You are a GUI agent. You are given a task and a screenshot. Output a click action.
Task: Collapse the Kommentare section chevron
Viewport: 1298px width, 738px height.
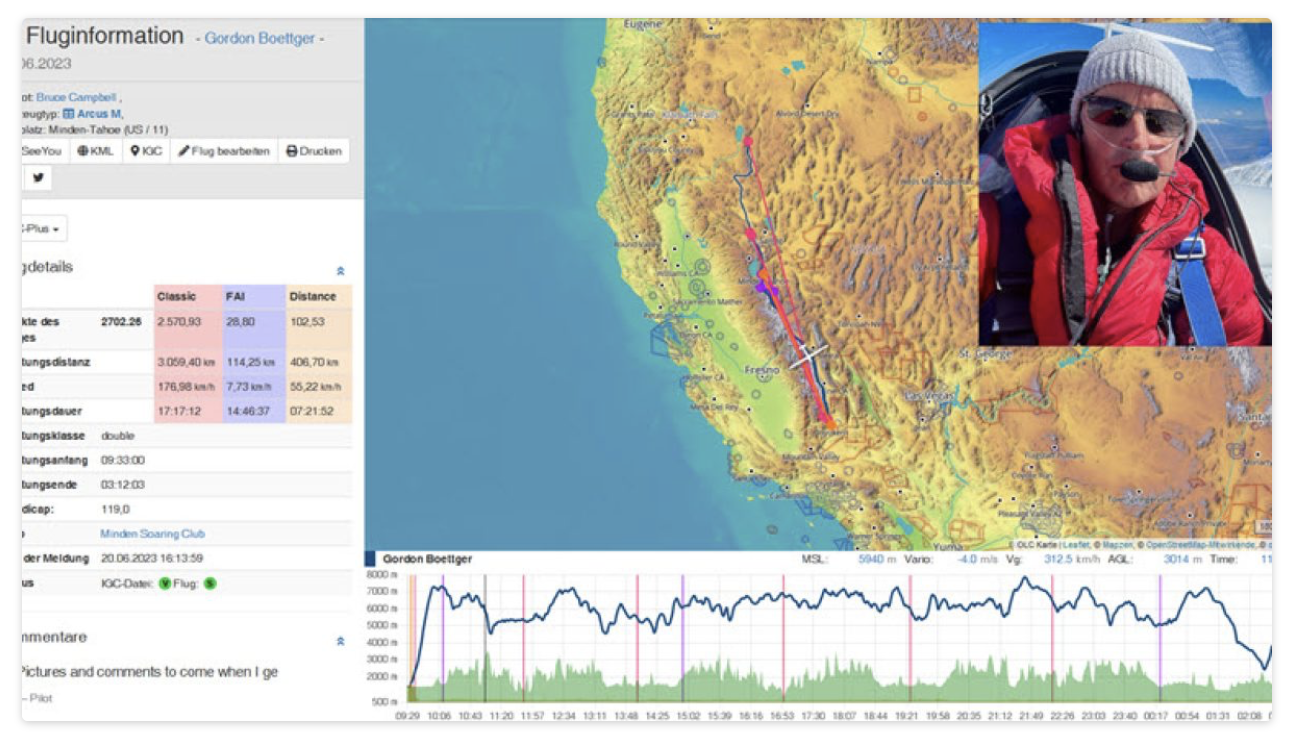tap(340, 641)
